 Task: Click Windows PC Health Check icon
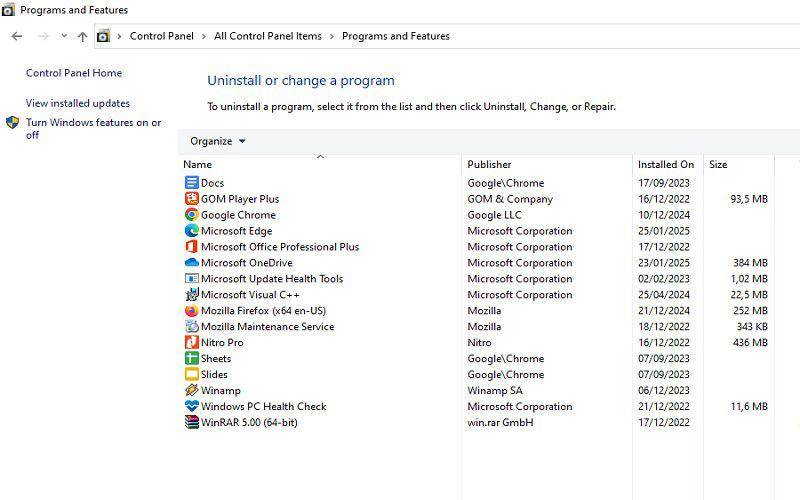[x=191, y=406]
